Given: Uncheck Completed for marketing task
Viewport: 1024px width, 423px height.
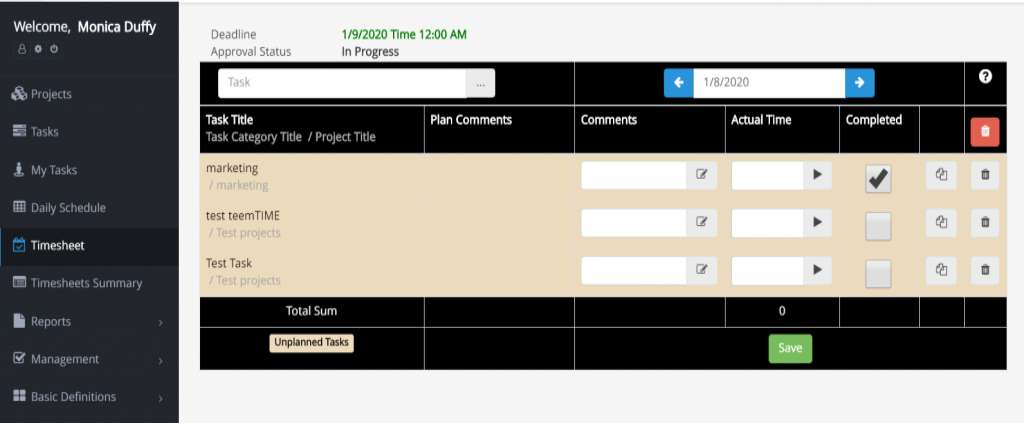Looking at the screenshot, I should (x=878, y=179).
